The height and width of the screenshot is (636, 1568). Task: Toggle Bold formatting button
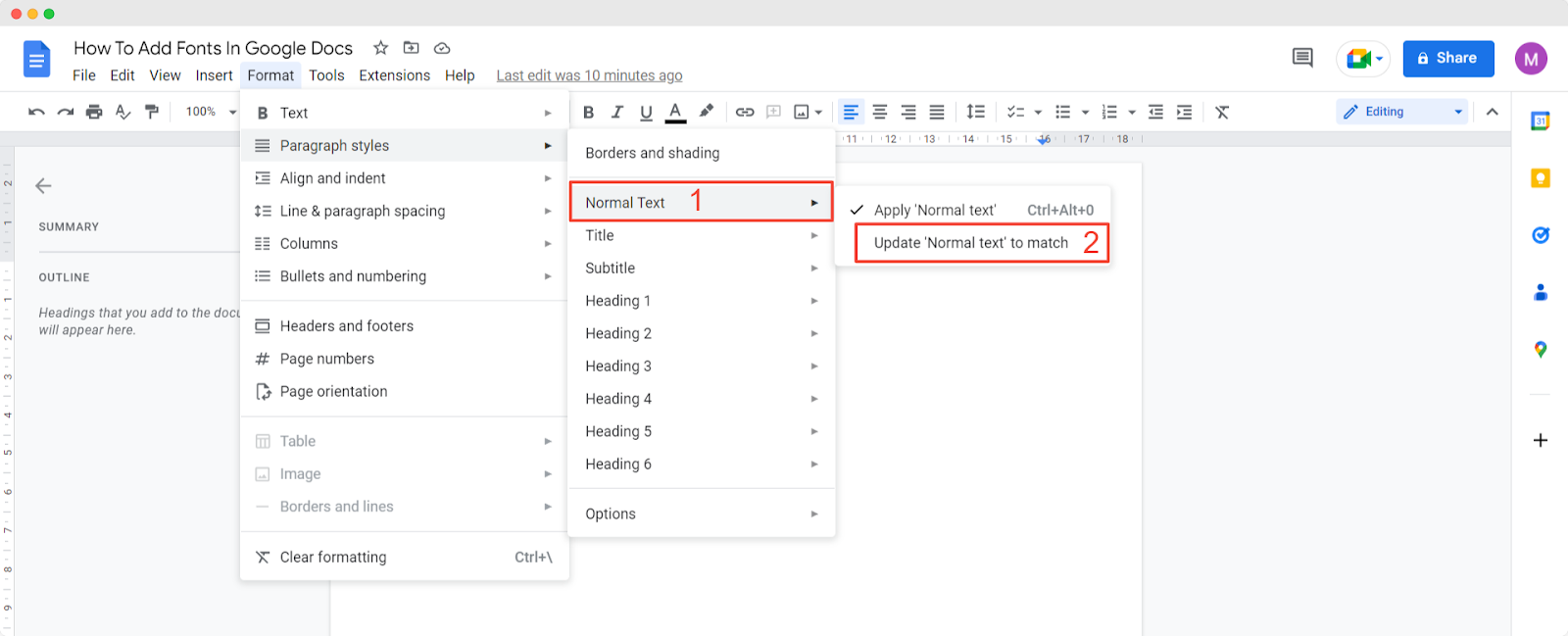[x=589, y=112]
